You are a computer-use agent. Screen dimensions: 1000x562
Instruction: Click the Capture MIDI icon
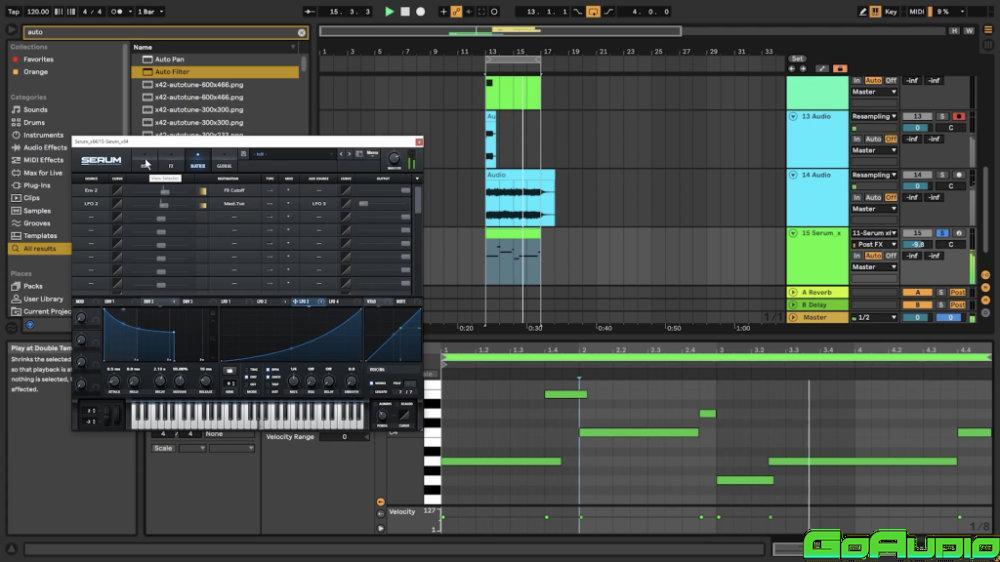[482, 11]
